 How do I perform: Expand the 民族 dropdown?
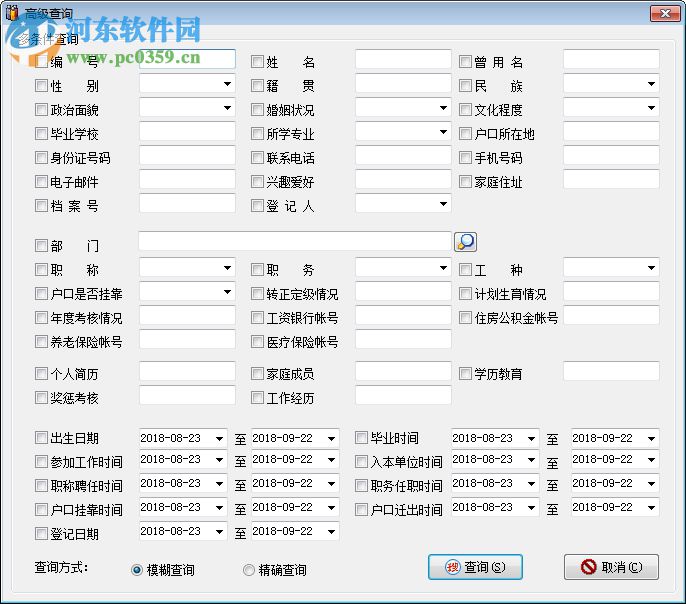(x=651, y=84)
